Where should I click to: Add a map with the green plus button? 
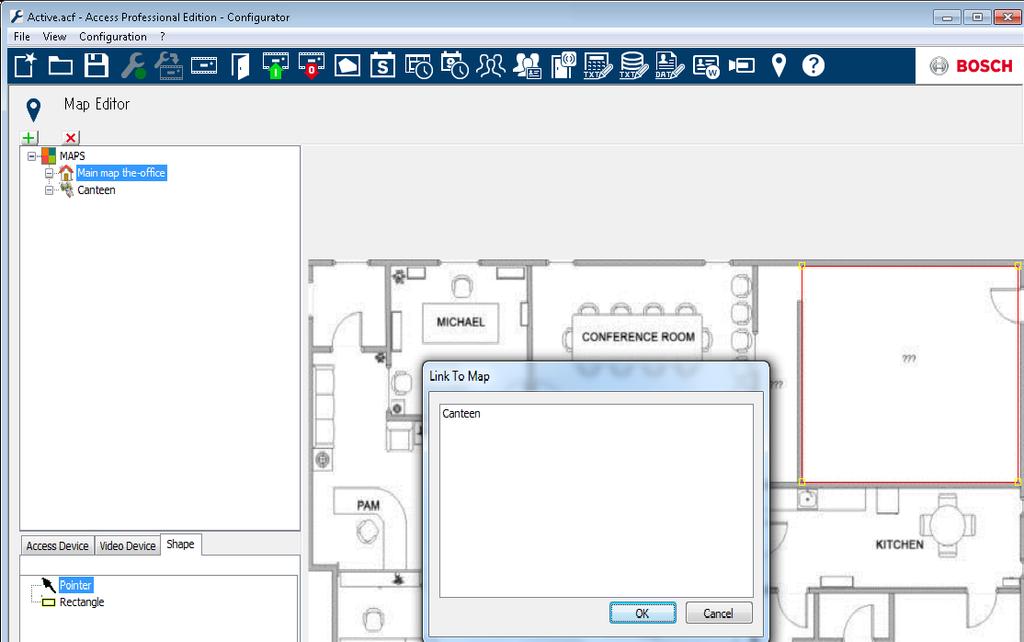(29, 137)
